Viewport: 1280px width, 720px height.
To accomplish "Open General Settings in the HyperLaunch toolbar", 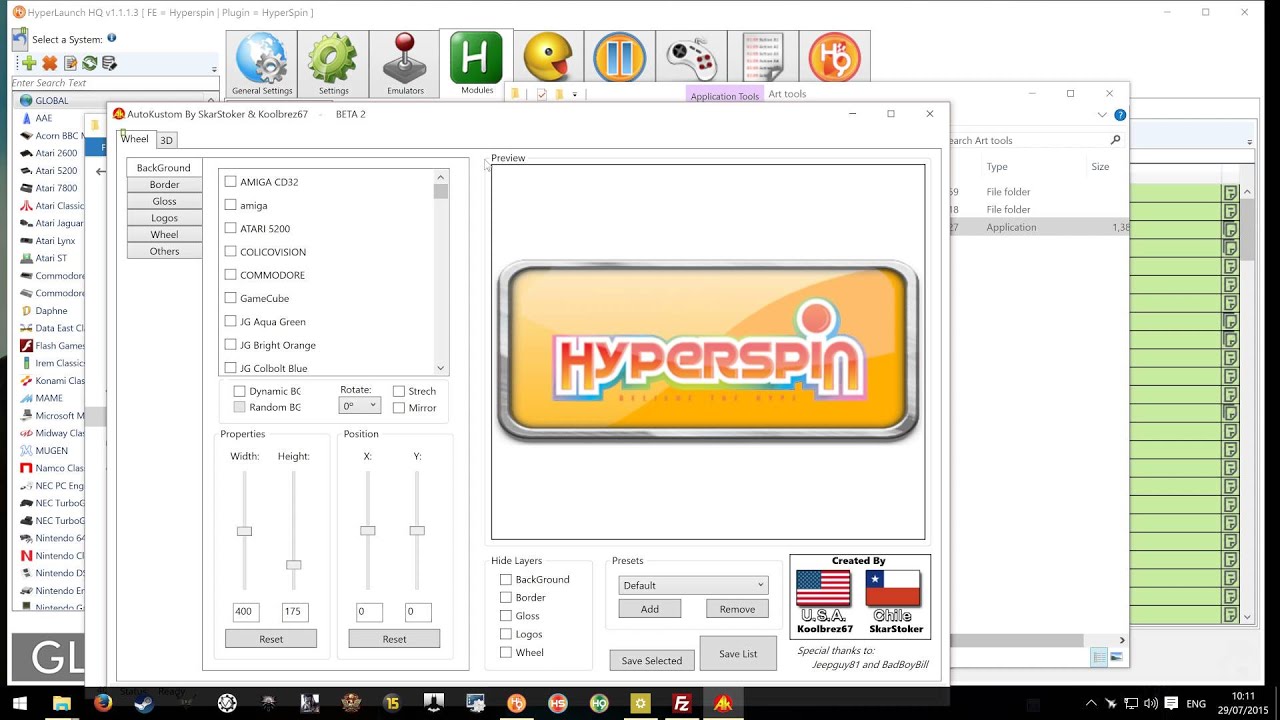I will click(x=262, y=65).
